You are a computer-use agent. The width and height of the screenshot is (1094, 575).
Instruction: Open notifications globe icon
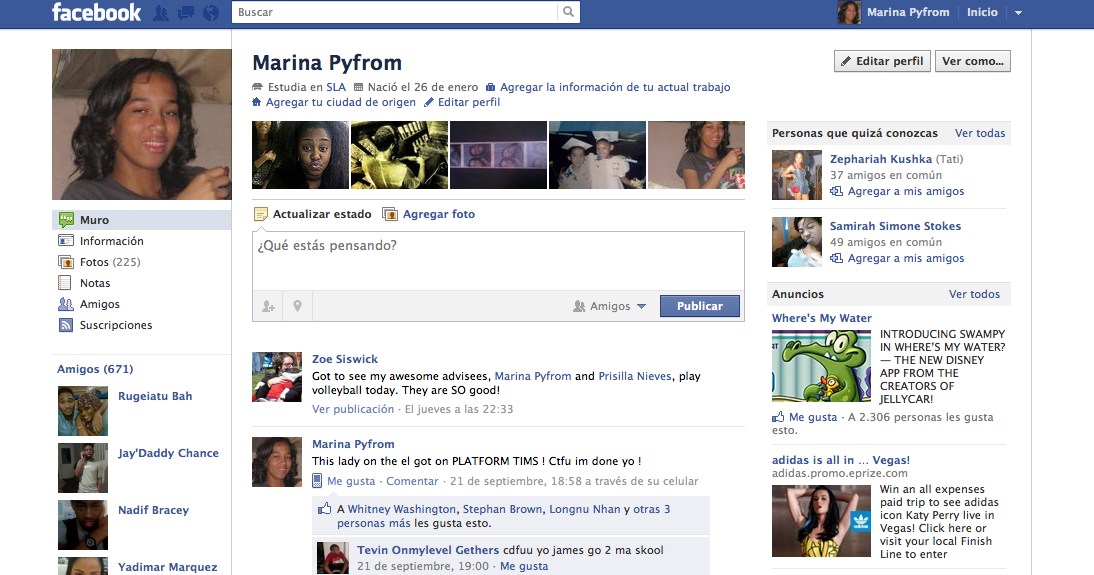click(x=210, y=13)
